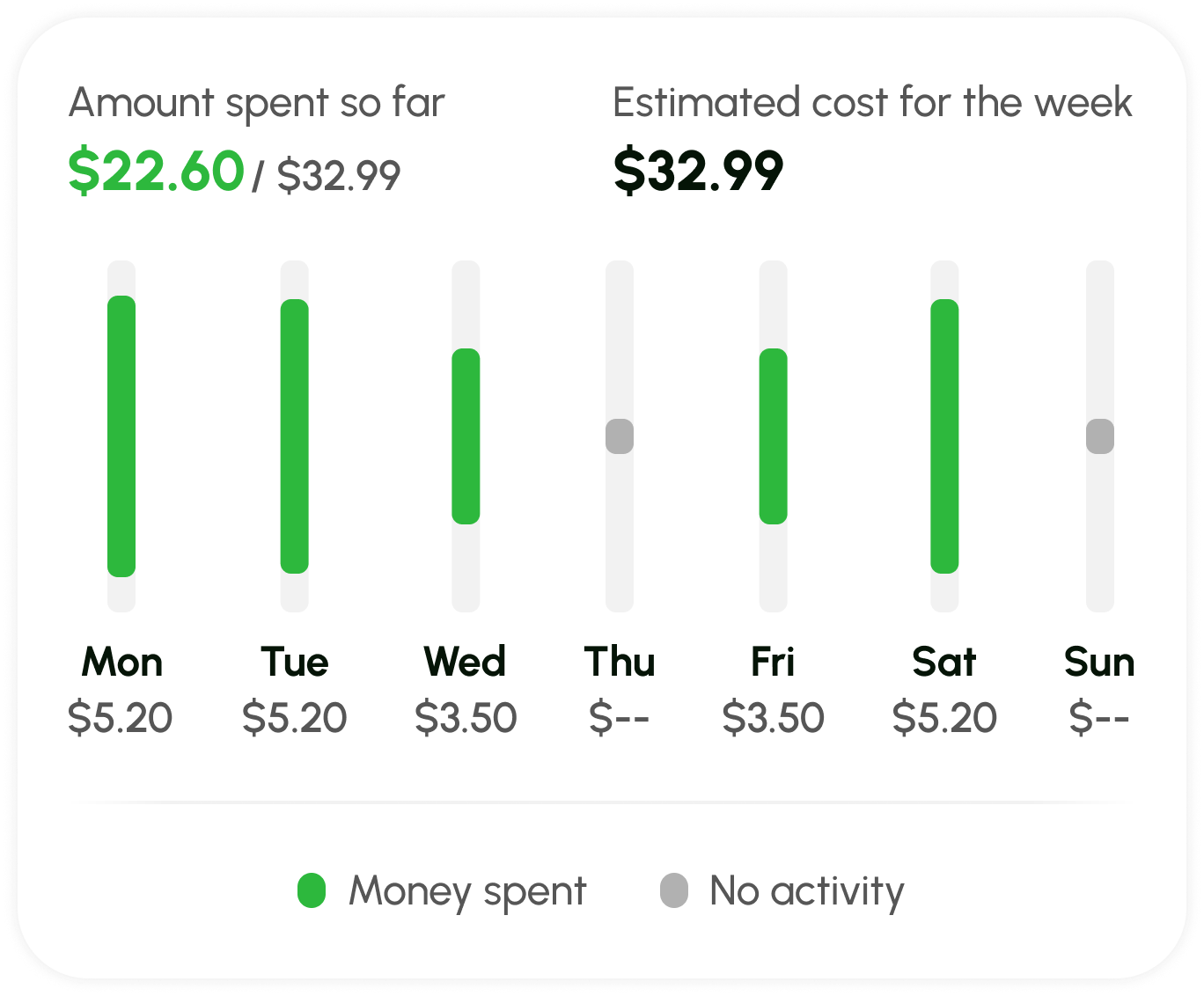Select Wednesday's green spending bar
This screenshot has width=1204, height=996.
[466, 436]
